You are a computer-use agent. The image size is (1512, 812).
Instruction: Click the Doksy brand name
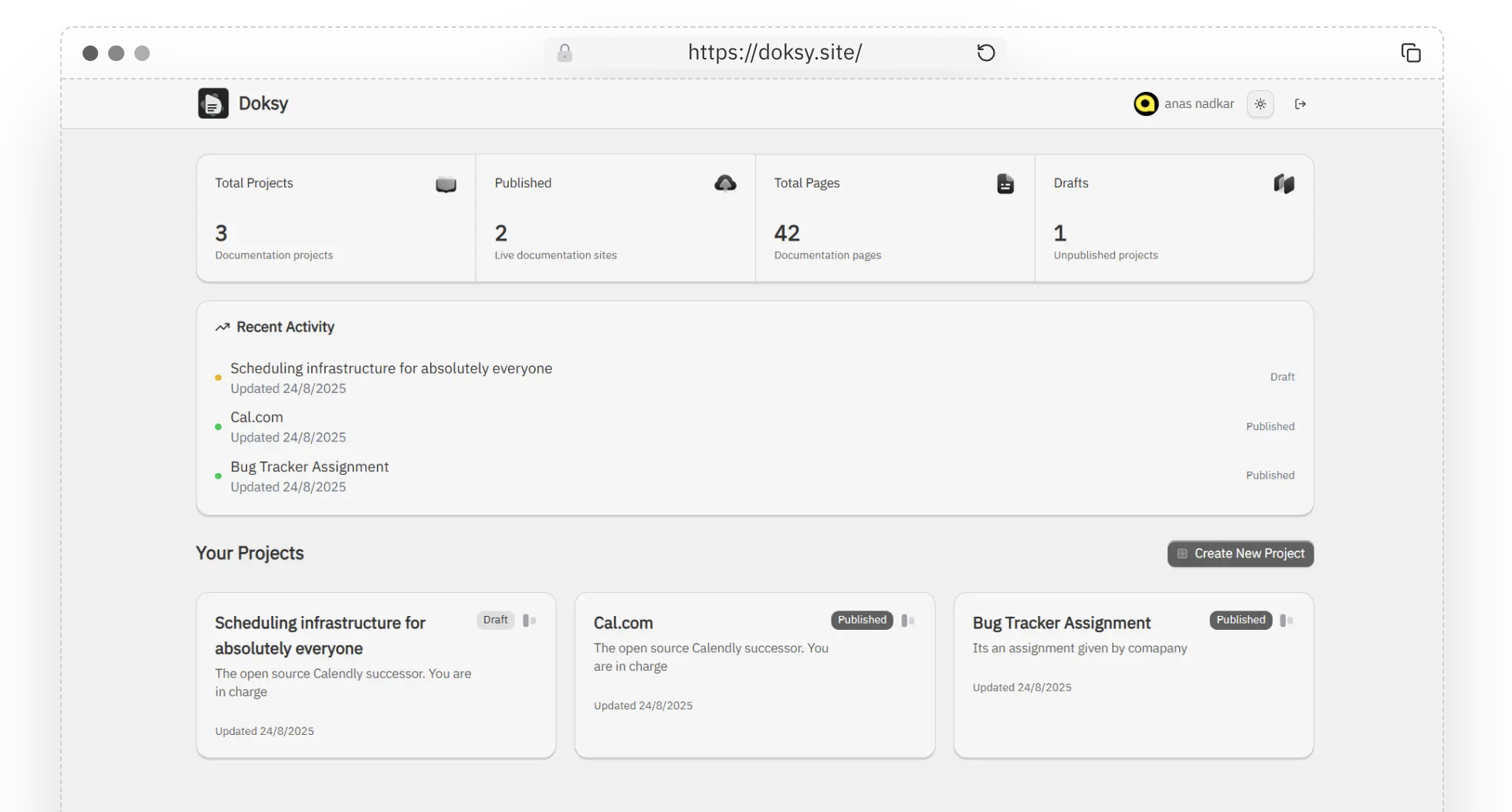263,103
